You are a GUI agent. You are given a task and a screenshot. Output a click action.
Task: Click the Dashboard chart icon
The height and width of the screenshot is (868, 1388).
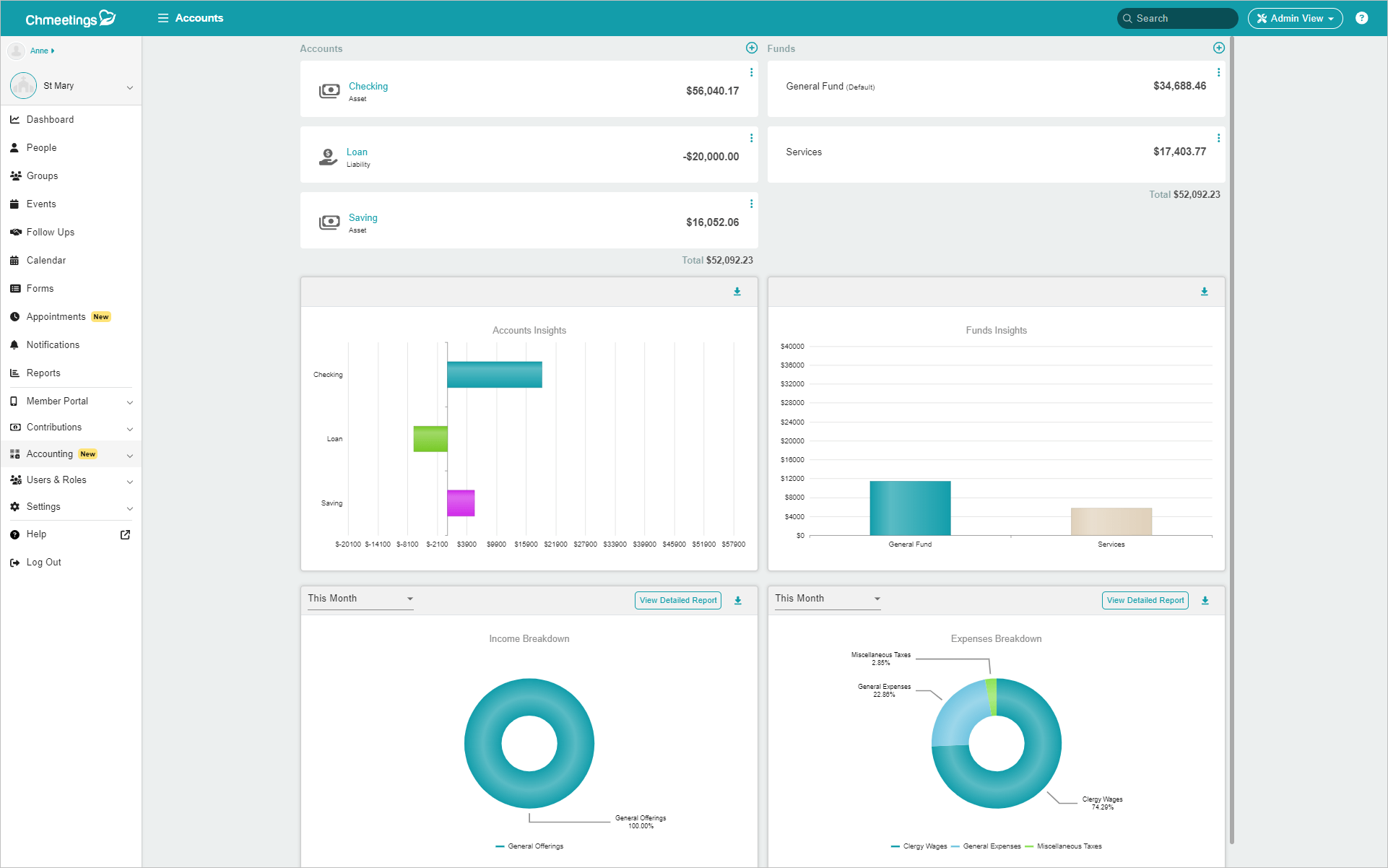(x=14, y=119)
